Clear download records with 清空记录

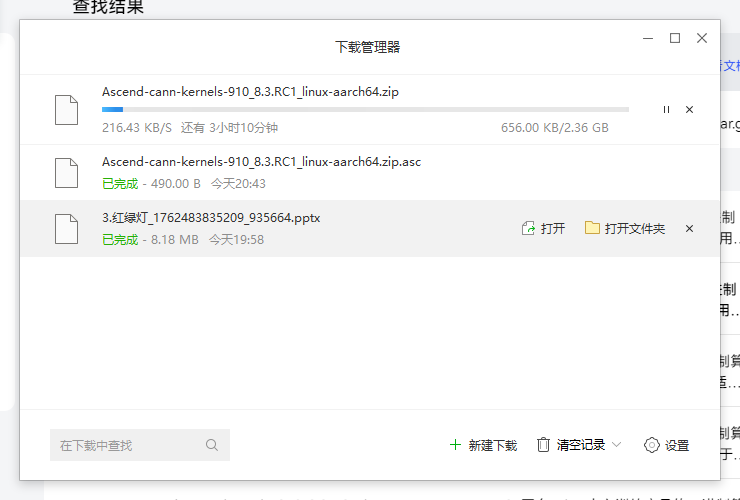tap(580, 445)
